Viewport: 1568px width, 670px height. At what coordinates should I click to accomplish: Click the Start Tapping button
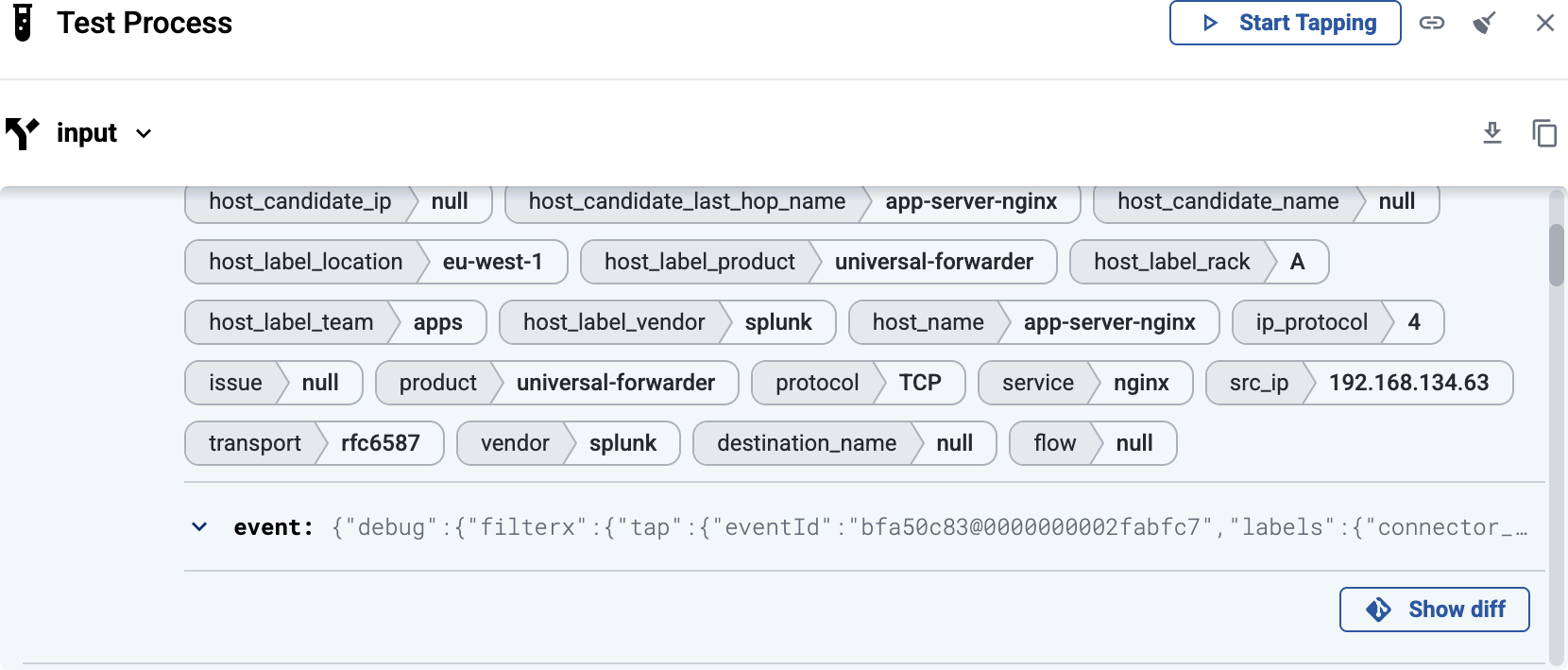pos(1285,23)
